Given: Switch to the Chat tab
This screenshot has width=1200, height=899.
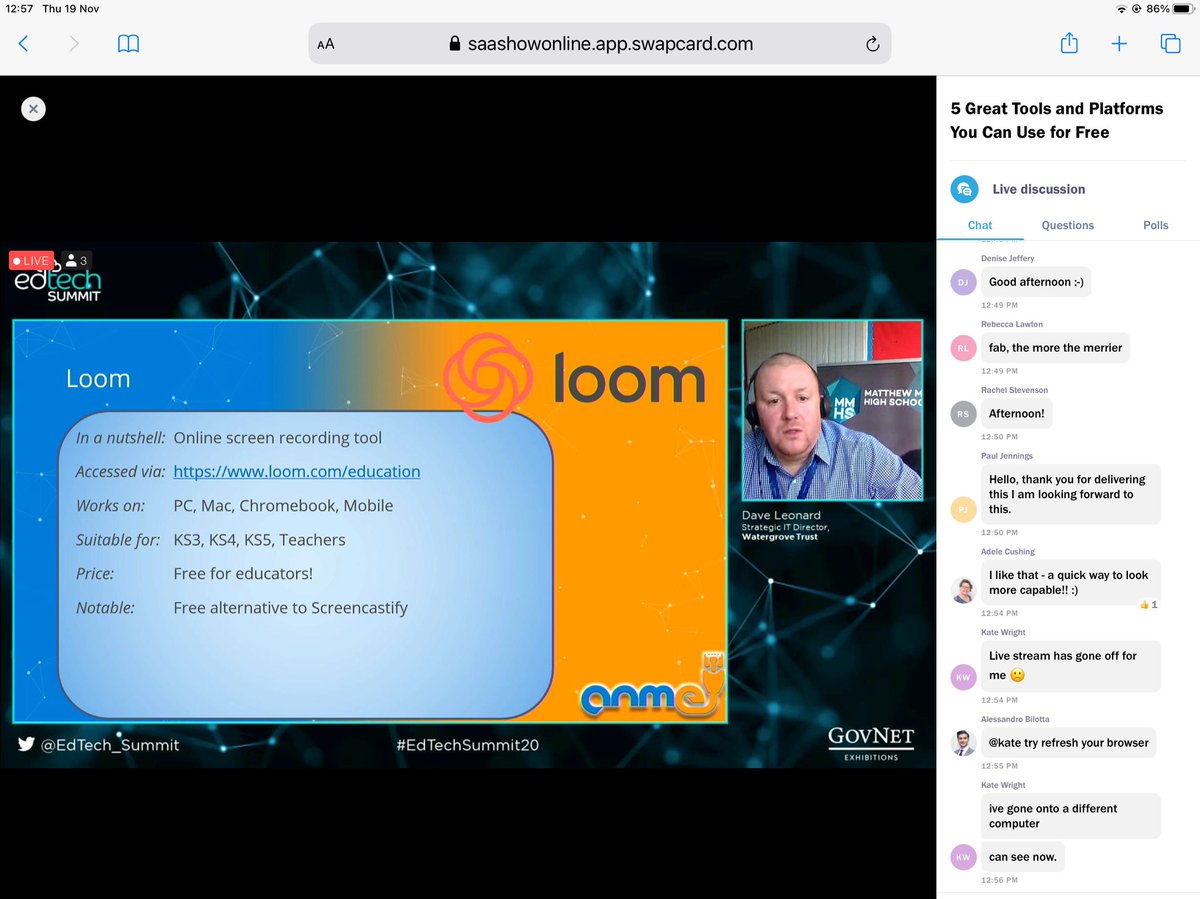Looking at the screenshot, I should [x=980, y=225].
